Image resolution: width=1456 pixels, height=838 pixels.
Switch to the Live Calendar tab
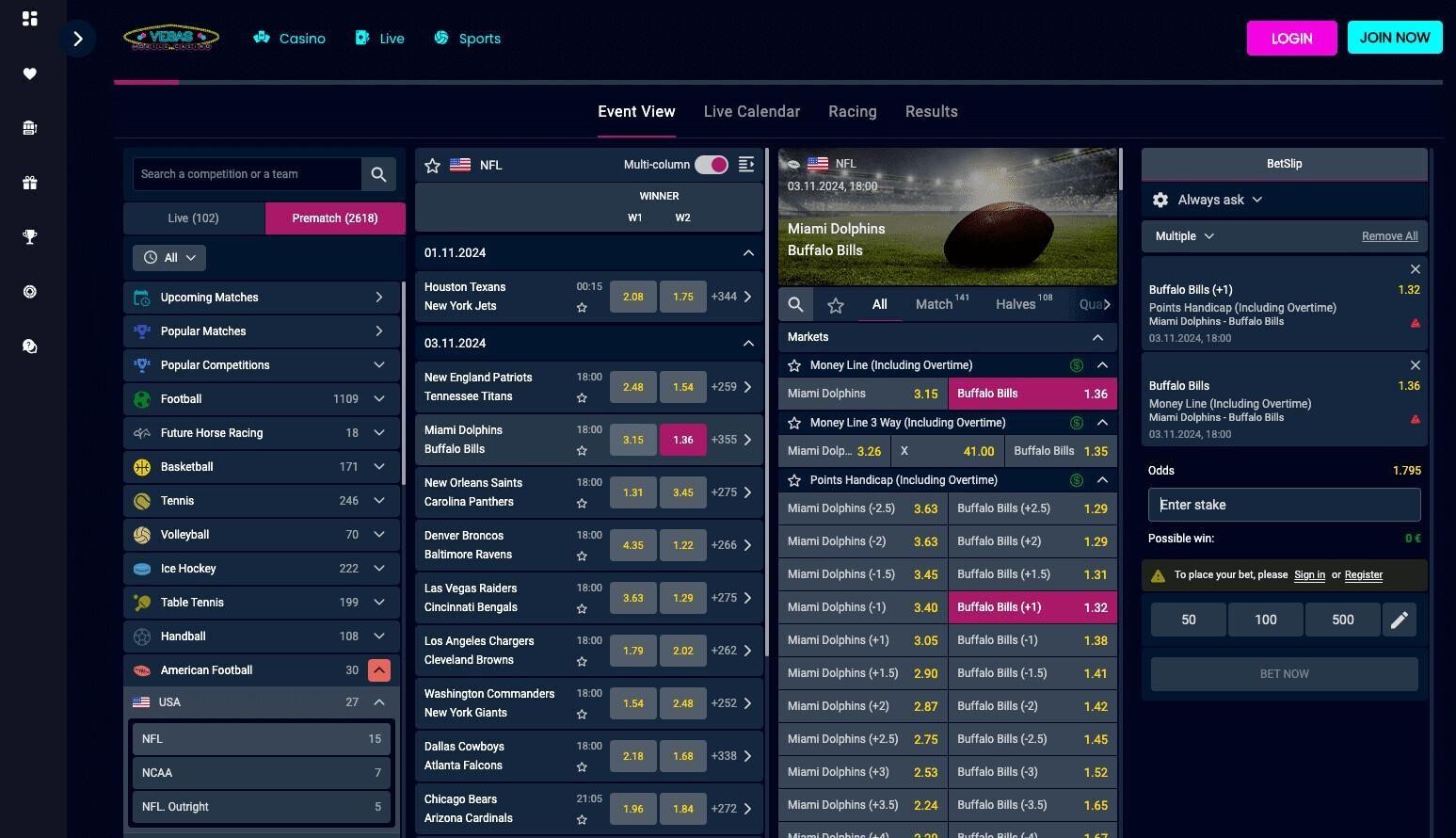[751, 112]
